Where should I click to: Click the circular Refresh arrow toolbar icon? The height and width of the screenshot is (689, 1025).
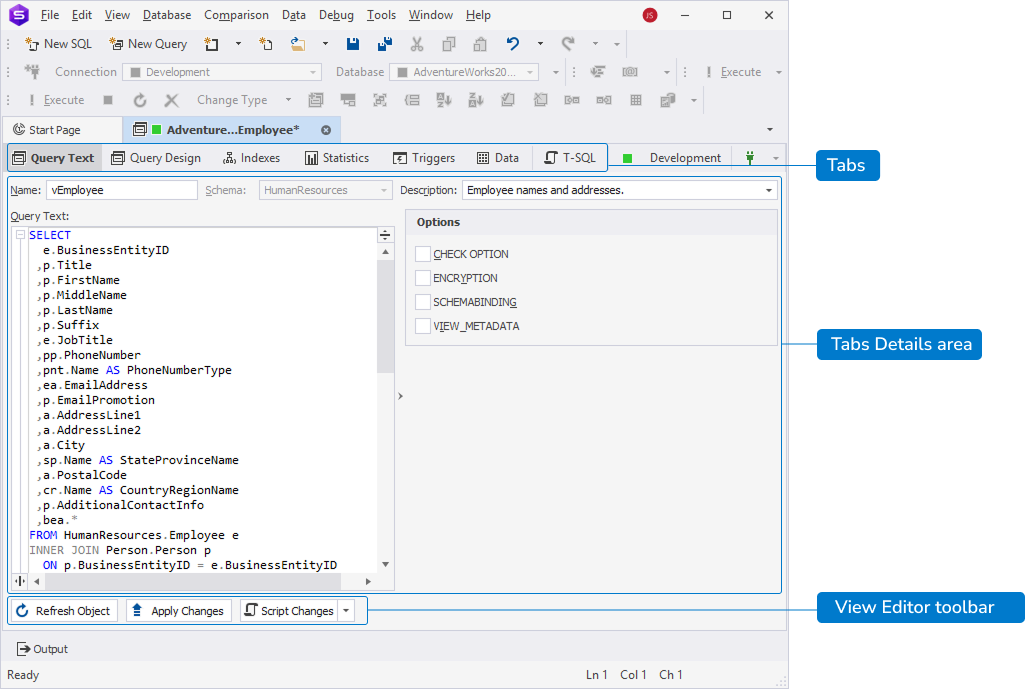(x=140, y=100)
